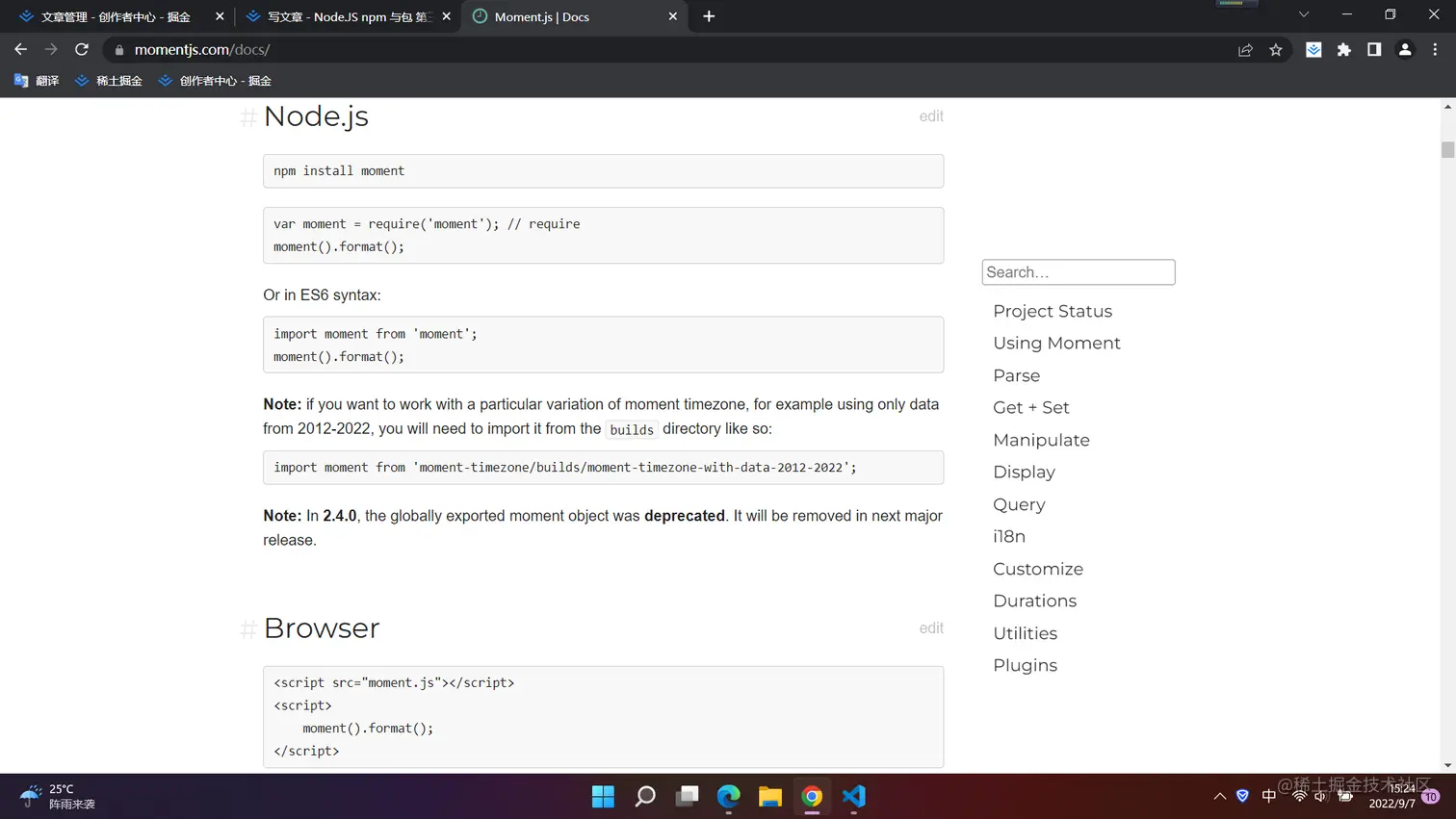Click the lock icon in address bar
1456x819 pixels.
[119, 50]
